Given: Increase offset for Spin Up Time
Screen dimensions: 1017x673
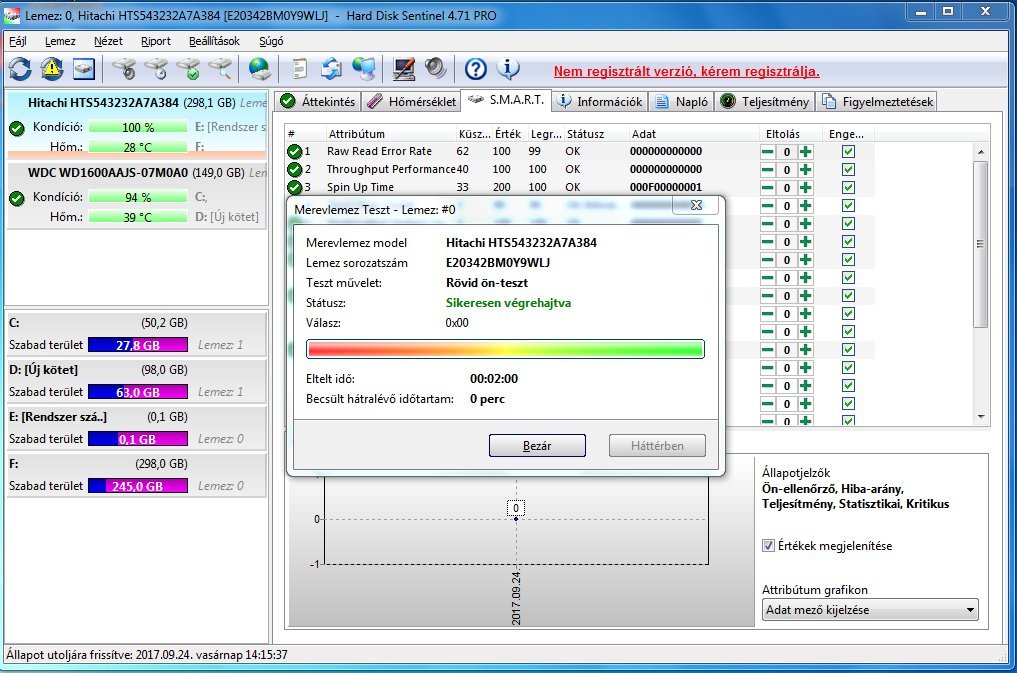Looking at the screenshot, I should (x=806, y=188).
